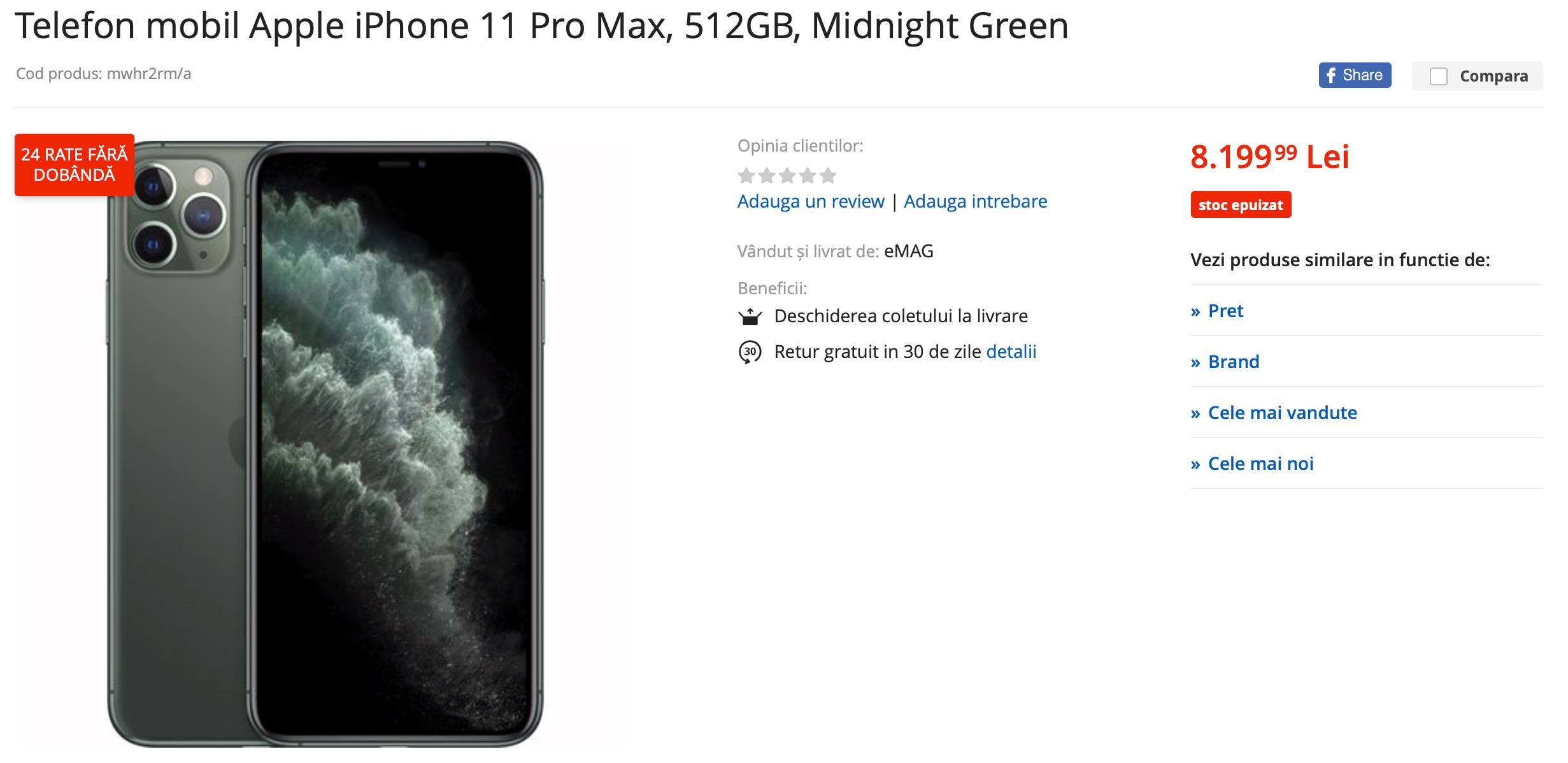Click the open-package delivery icon
1568x763 pixels.
[750, 316]
